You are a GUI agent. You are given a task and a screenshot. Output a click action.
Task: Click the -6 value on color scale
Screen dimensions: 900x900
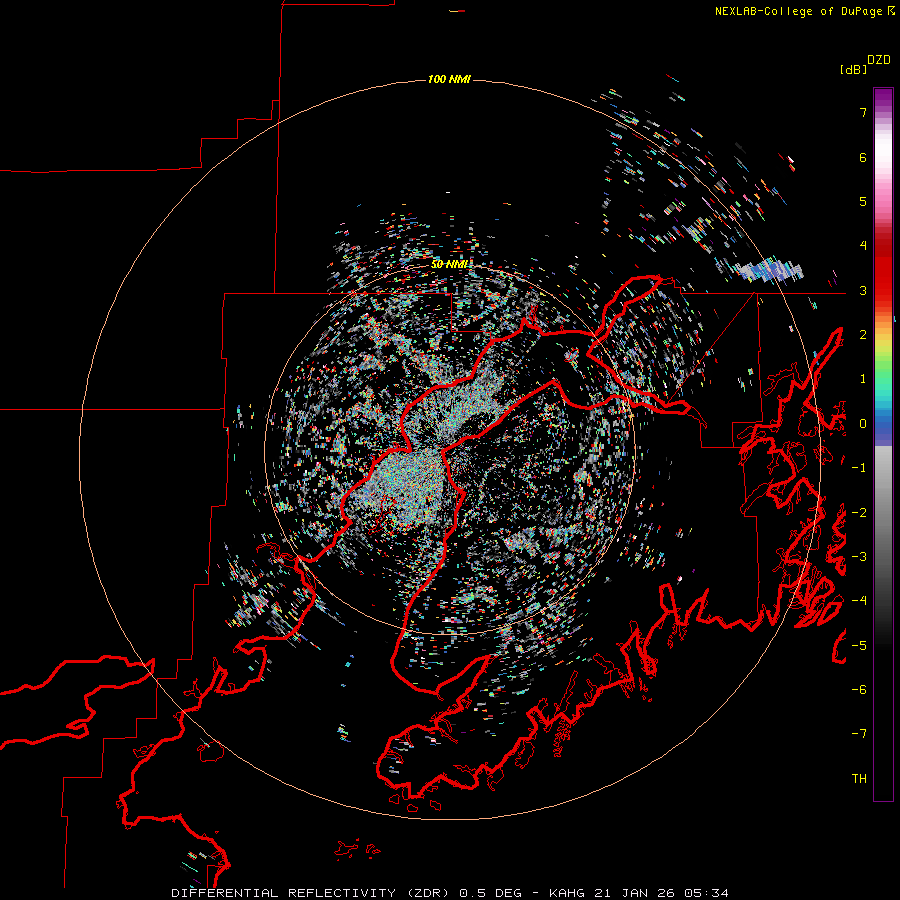[859, 690]
